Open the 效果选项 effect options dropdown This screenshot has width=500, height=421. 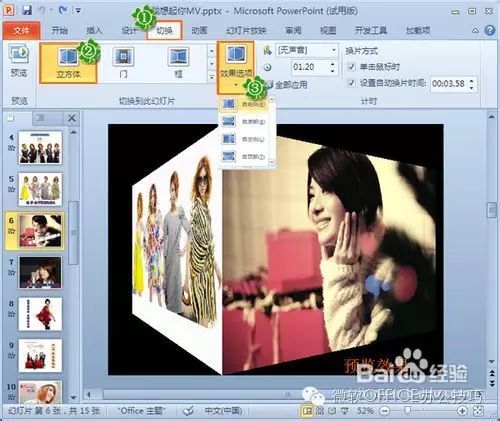[236, 68]
